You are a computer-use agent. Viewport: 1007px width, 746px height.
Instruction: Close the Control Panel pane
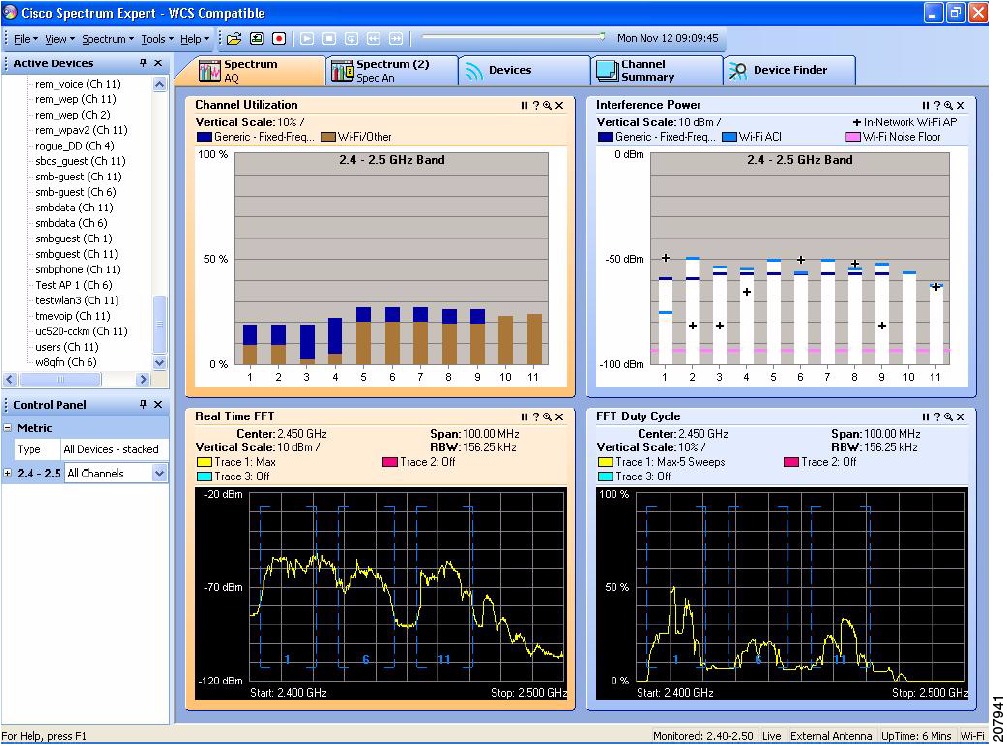(x=158, y=404)
